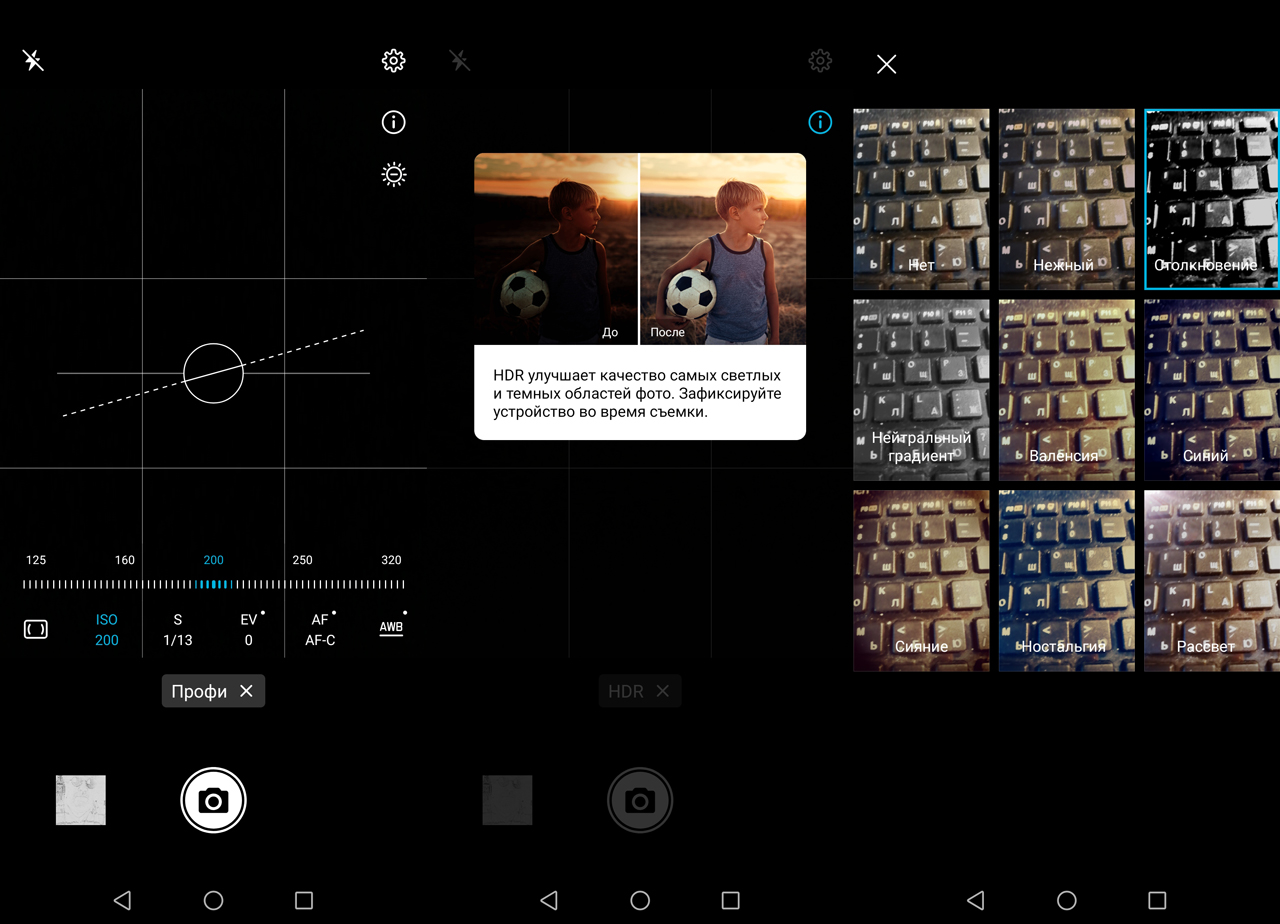Select the Ностальгия filter
This screenshot has height=924, width=1280.
coord(1066,580)
